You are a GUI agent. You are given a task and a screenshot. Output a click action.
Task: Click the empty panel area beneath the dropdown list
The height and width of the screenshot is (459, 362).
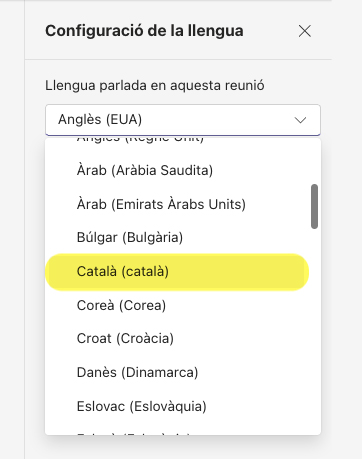coord(183,447)
